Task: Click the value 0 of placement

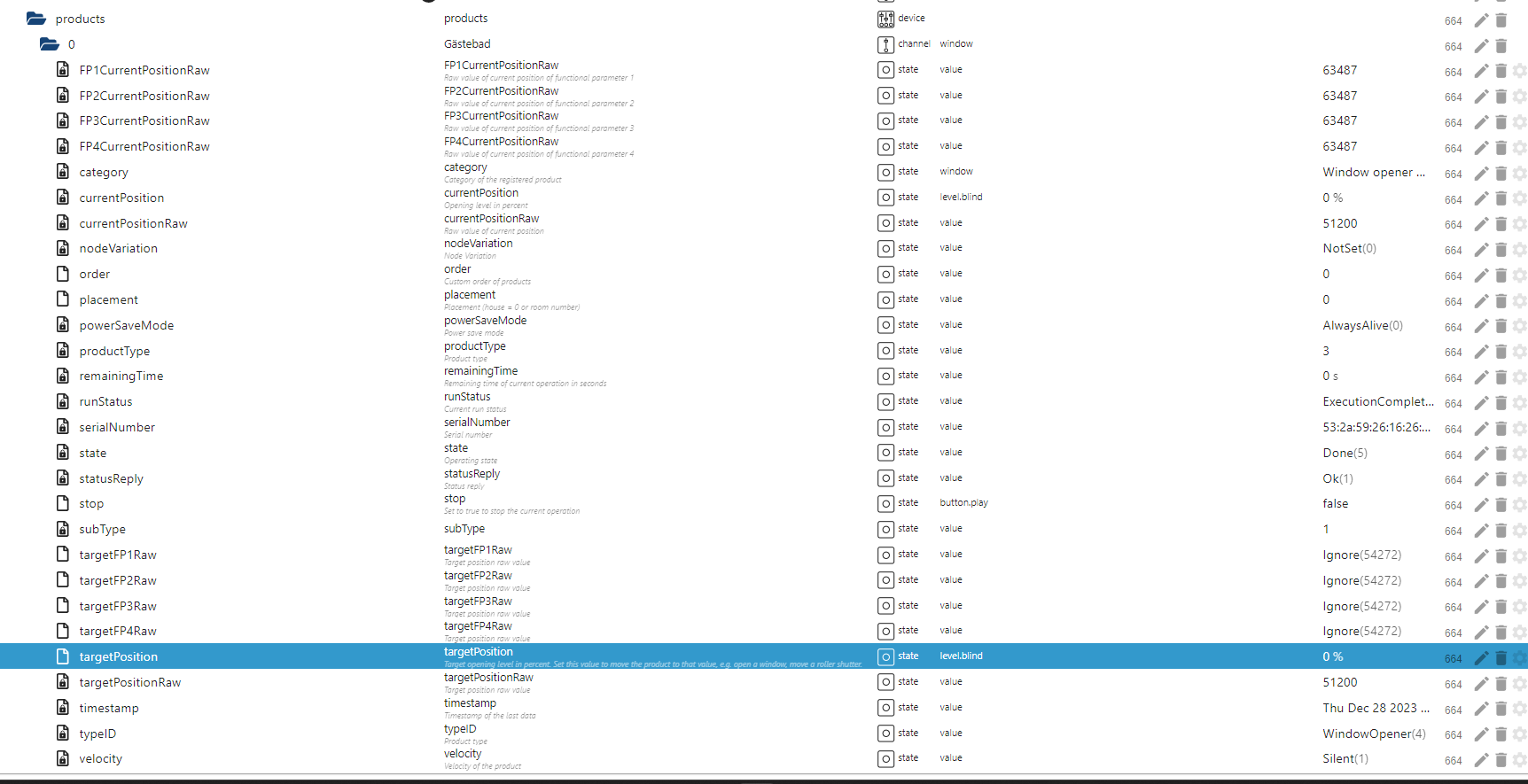Action: (x=1326, y=299)
